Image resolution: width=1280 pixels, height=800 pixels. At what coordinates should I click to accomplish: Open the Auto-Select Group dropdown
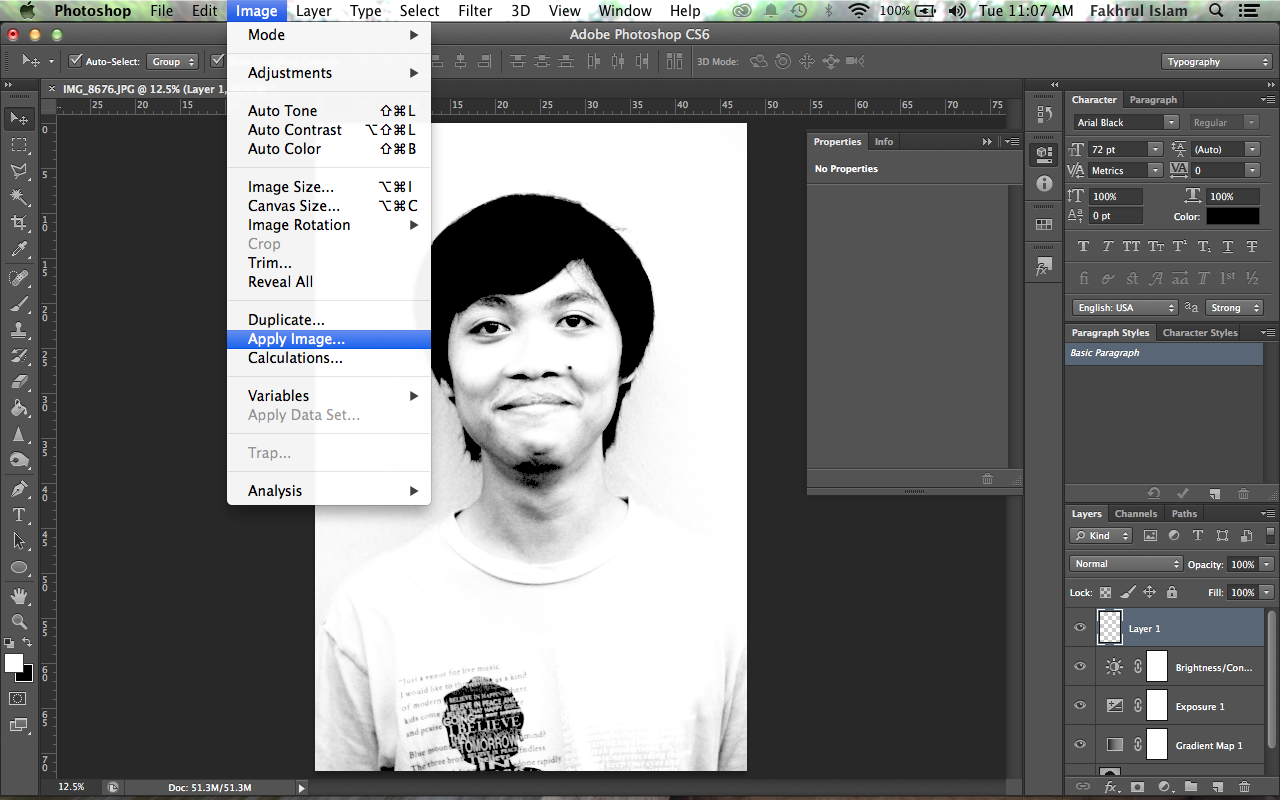tap(173, 62)
